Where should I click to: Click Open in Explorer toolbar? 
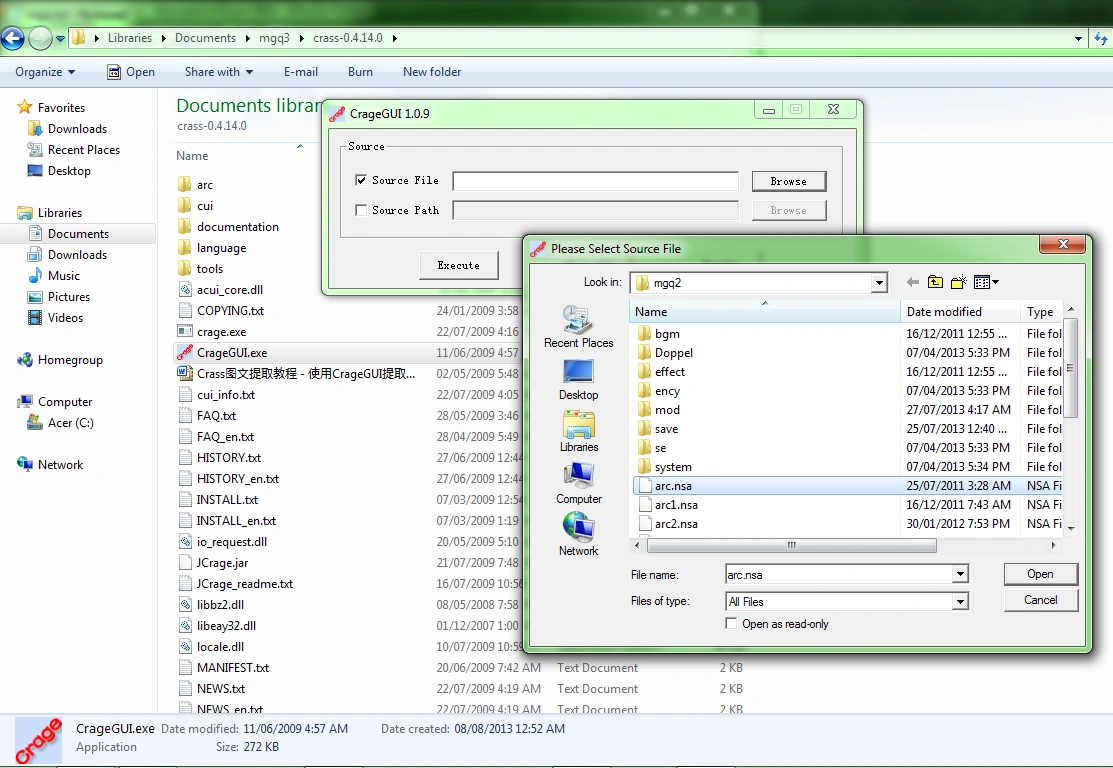[x=131, y=72]
